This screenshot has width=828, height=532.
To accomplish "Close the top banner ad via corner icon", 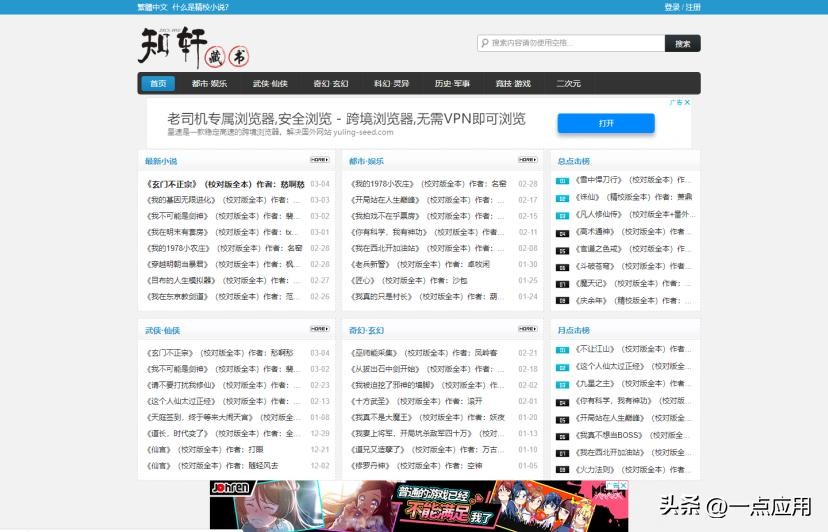I will [687, 102].
